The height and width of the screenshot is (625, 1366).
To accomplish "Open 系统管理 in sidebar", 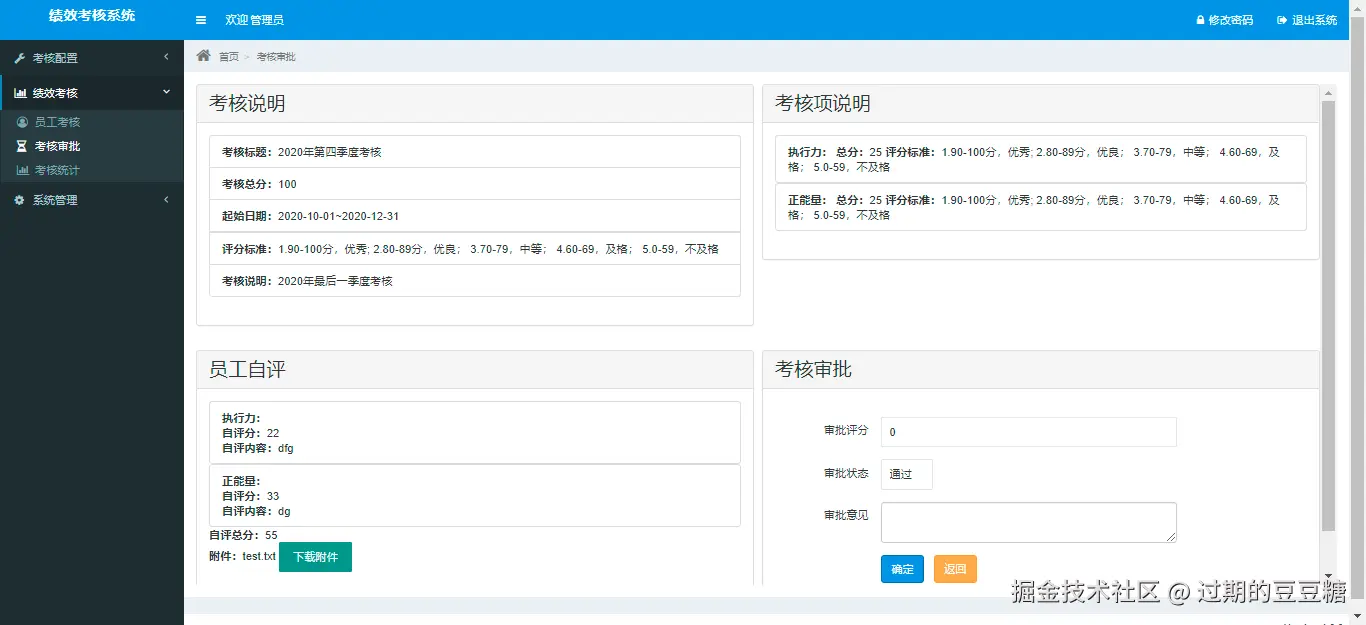I will [92, 200].
